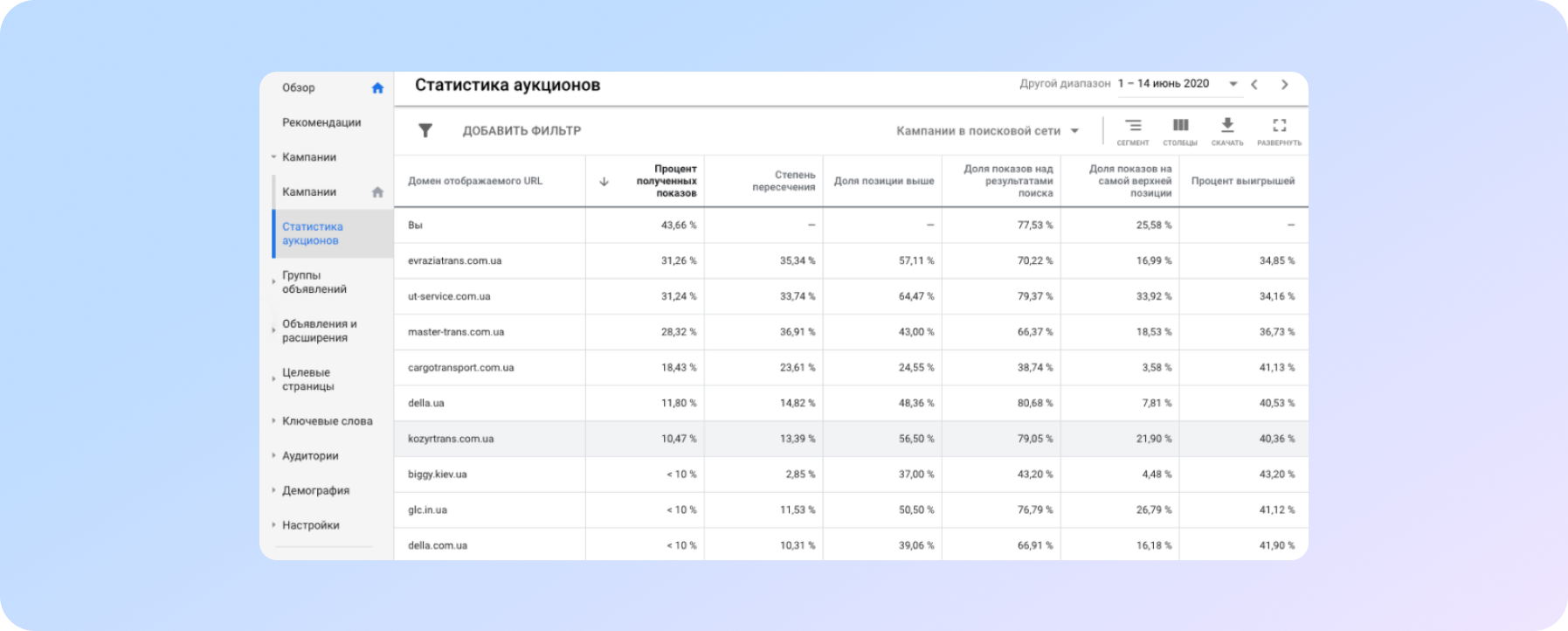
Task: Sort by Доля позиции выше column
Action: point(884,181)
